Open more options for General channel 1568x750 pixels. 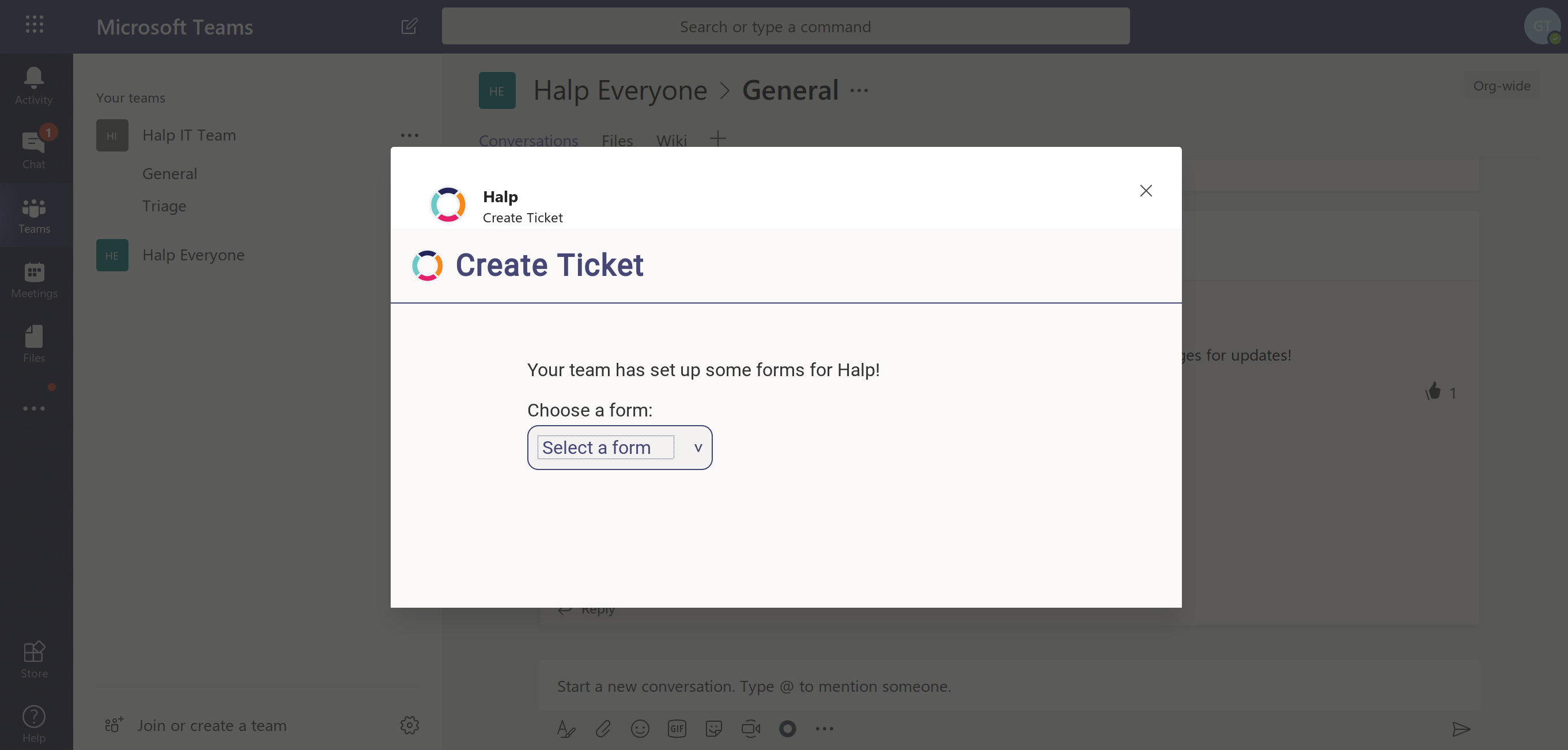click(x=859, y=90)
